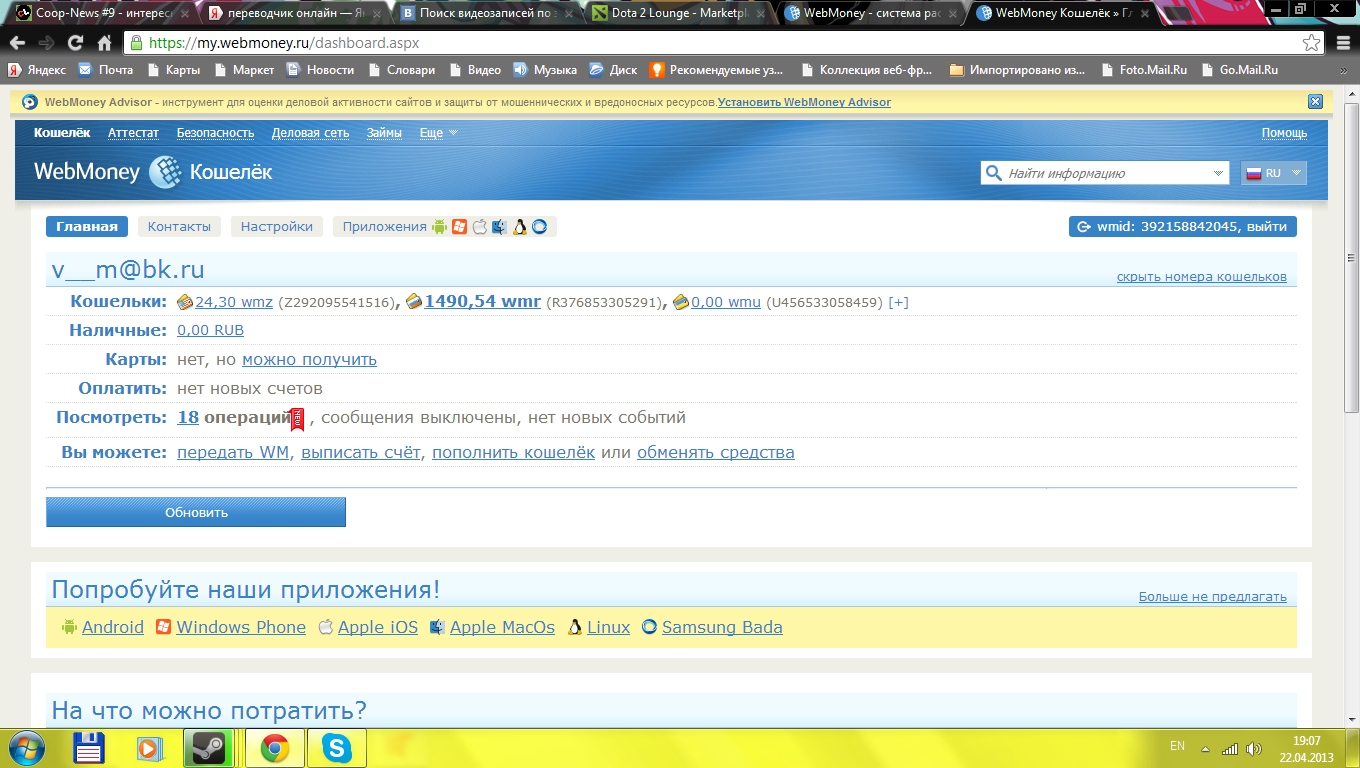Viewport: 1360px width, 768px height.
Task: Close the WebMoney Advisor notification bar
Action: point(1315,102)
